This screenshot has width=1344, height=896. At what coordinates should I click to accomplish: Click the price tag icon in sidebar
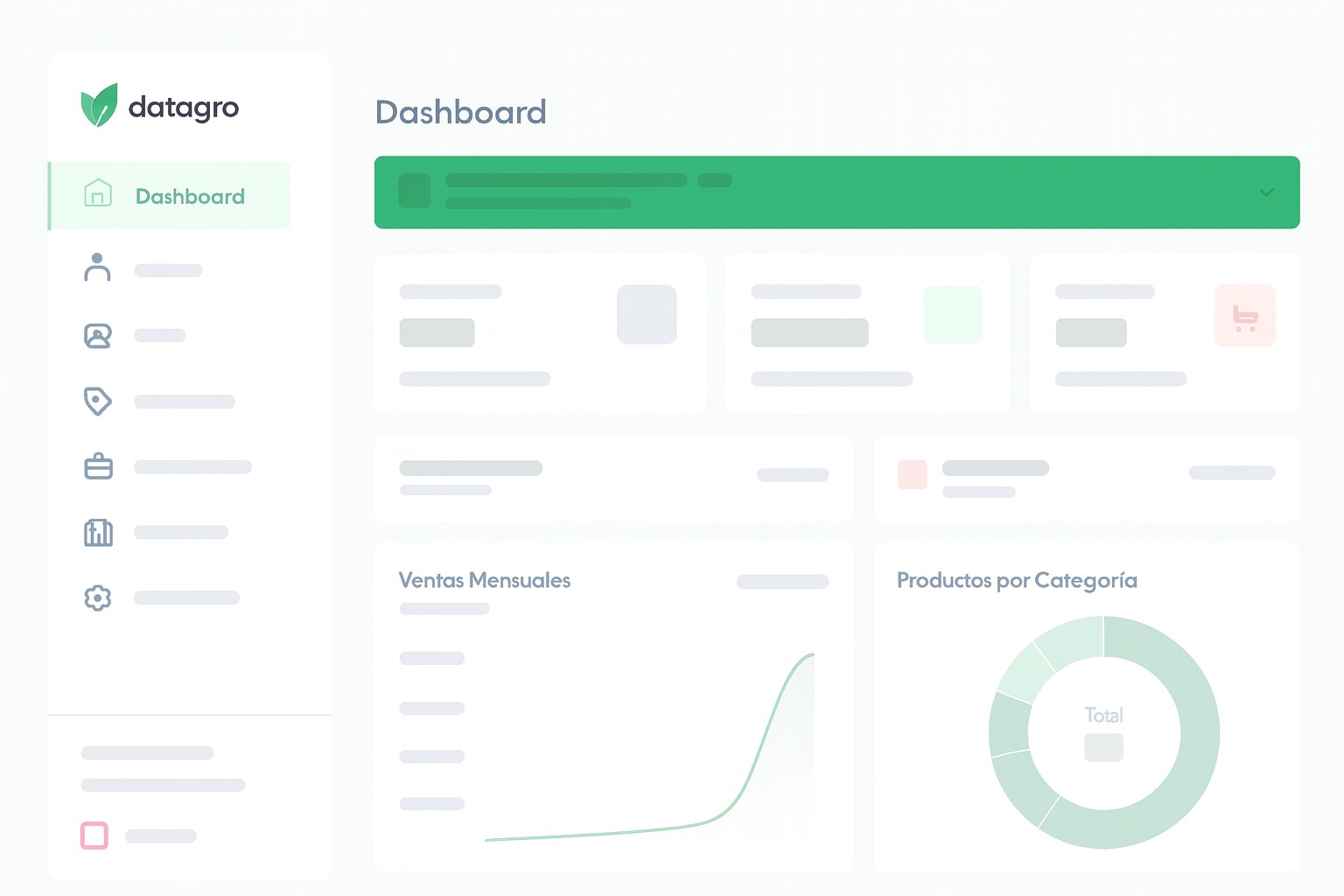tap(98, 401)
